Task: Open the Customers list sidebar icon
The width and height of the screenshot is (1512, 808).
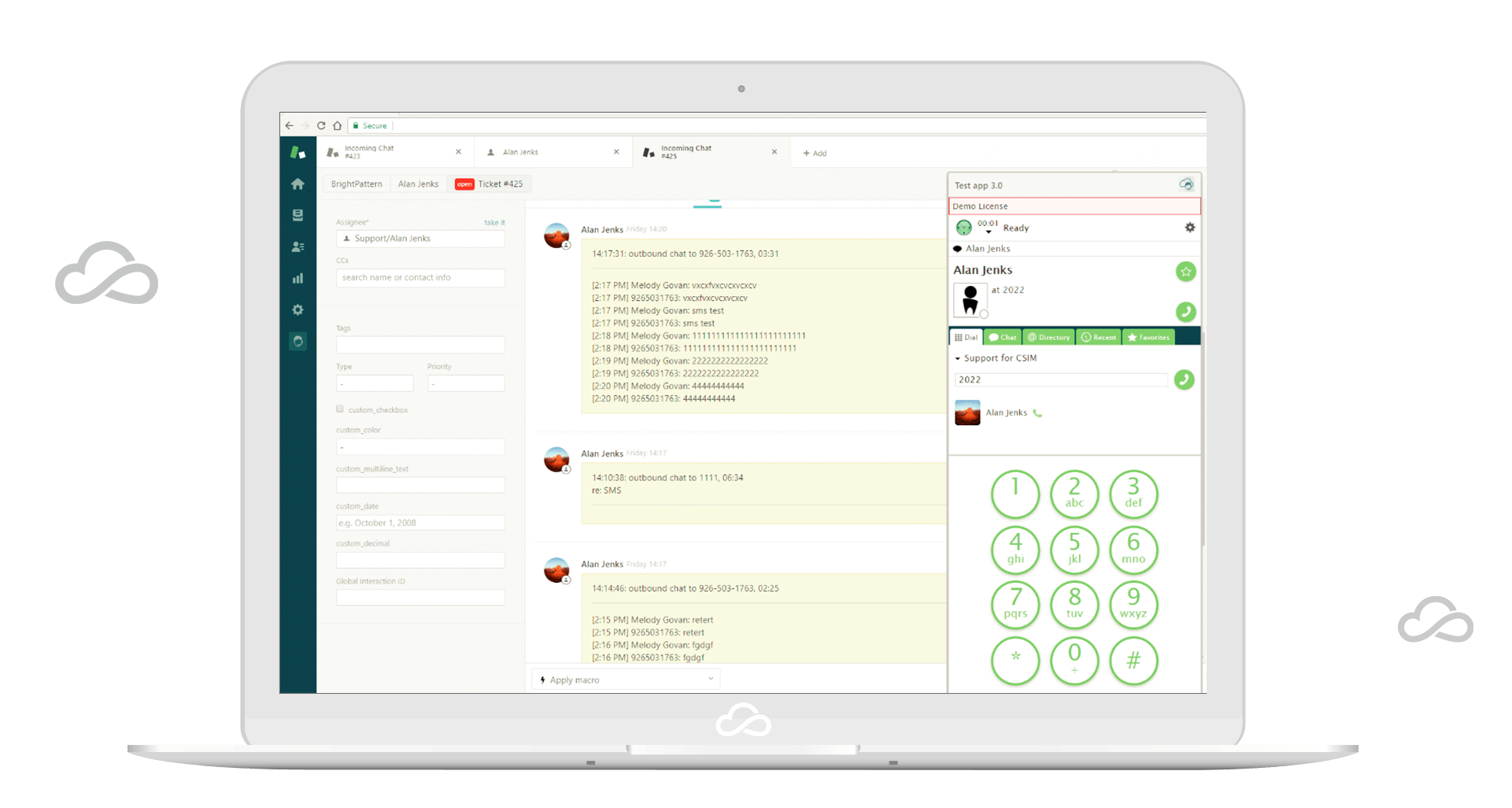Action: (298, 246)
